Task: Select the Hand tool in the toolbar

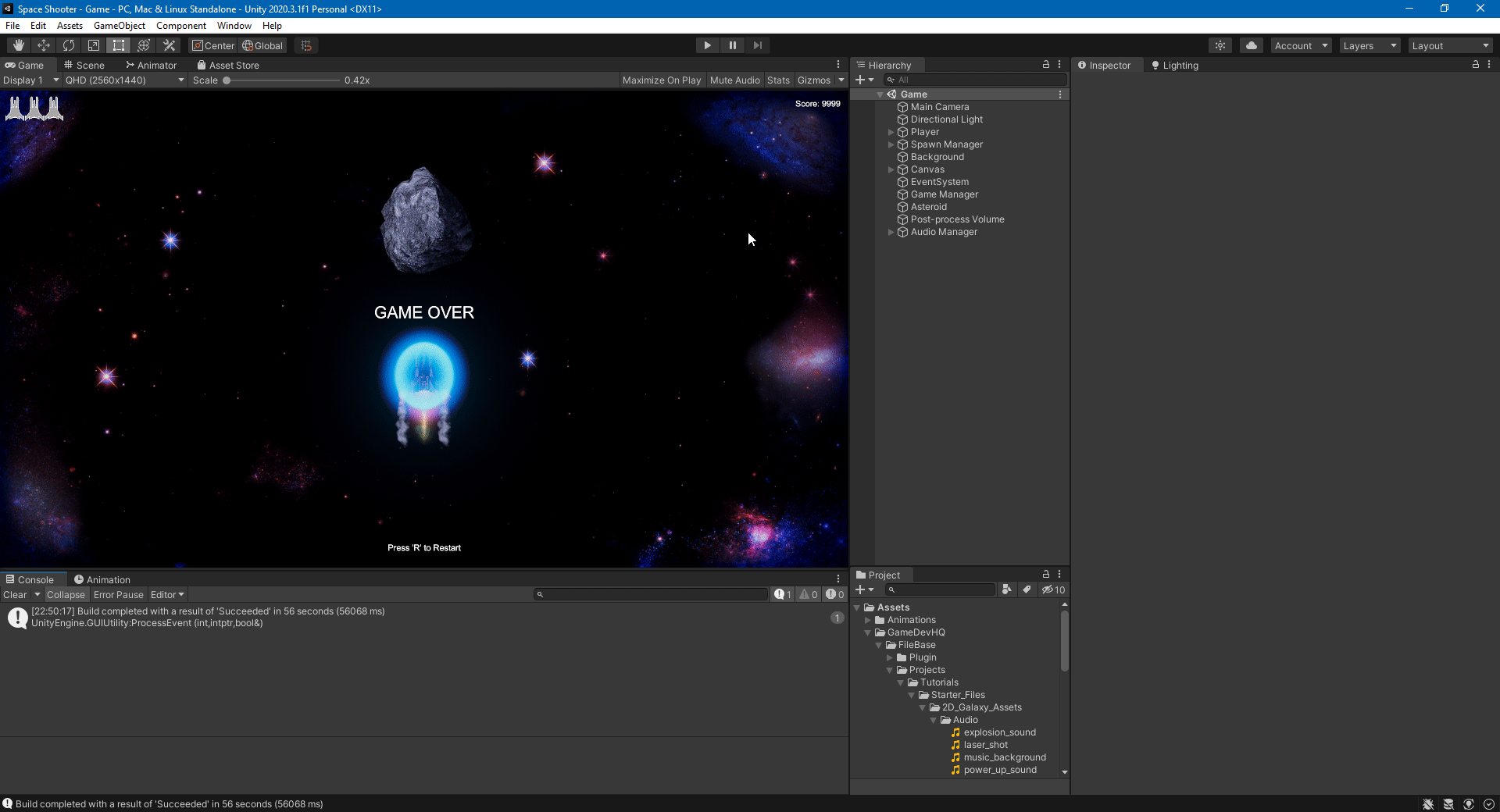Action: (x=19, y=45)
